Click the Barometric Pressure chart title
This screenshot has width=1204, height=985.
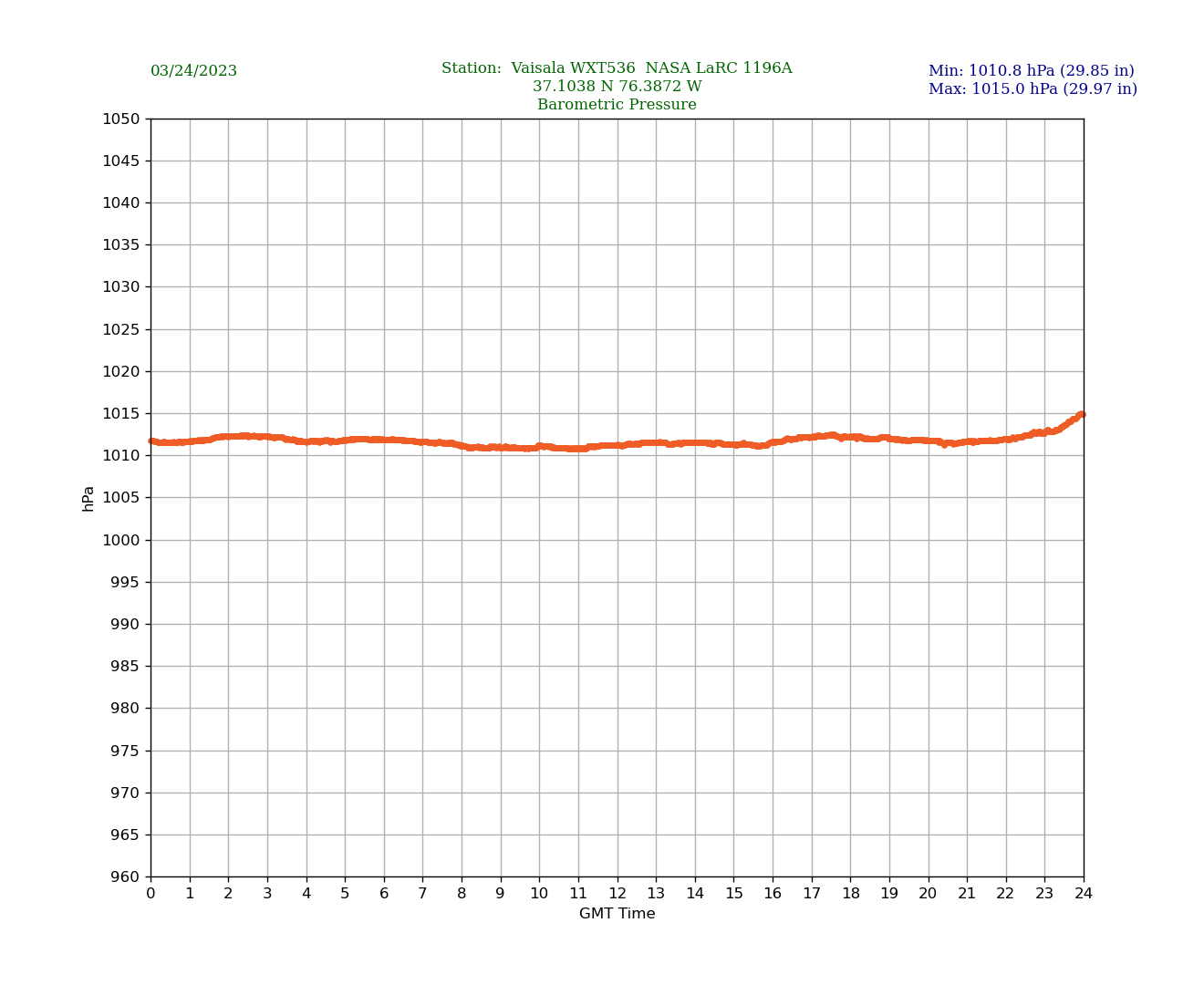tap(617, 105)
